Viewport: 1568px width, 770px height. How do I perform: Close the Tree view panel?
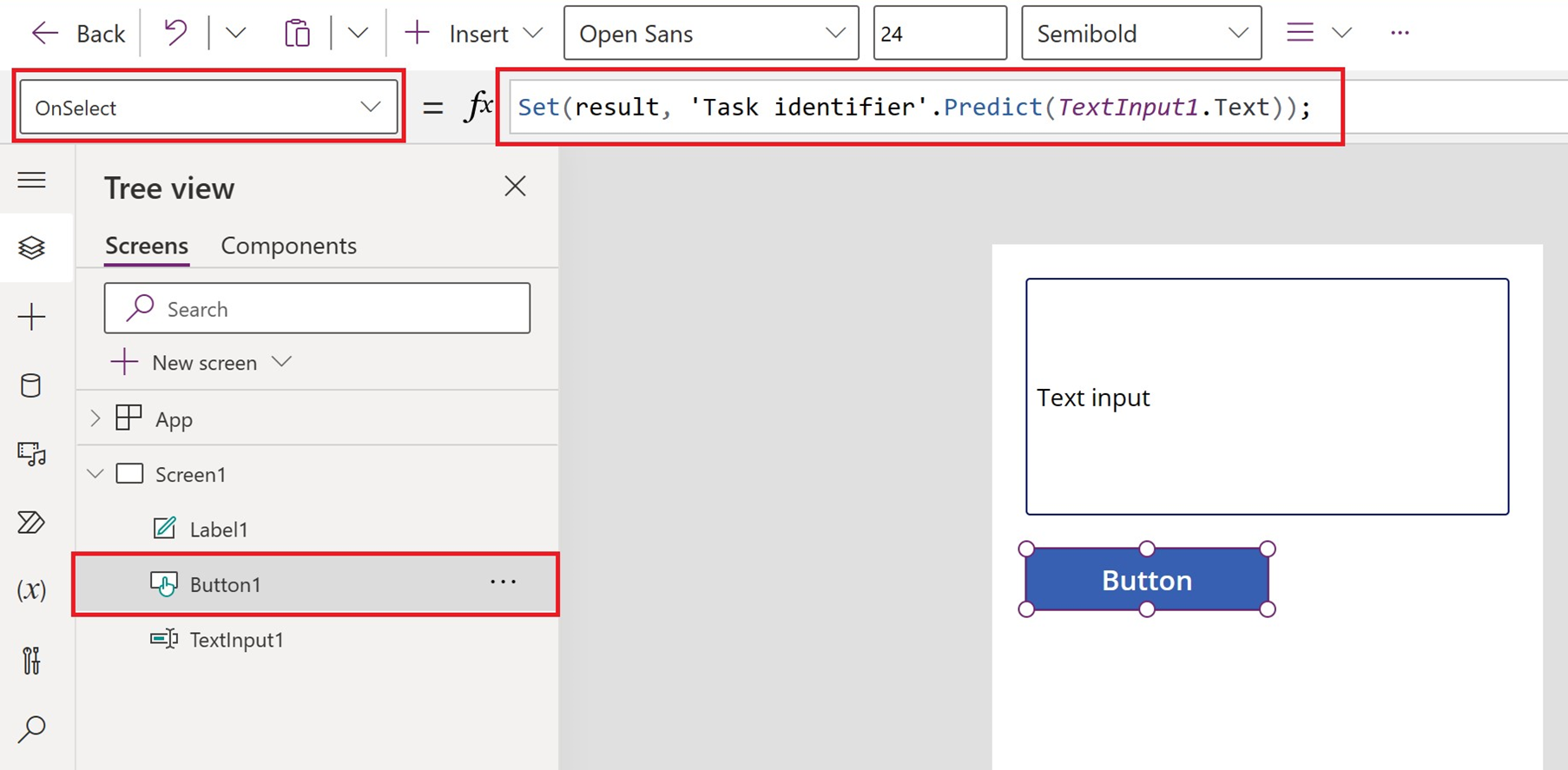coord(515,186)
